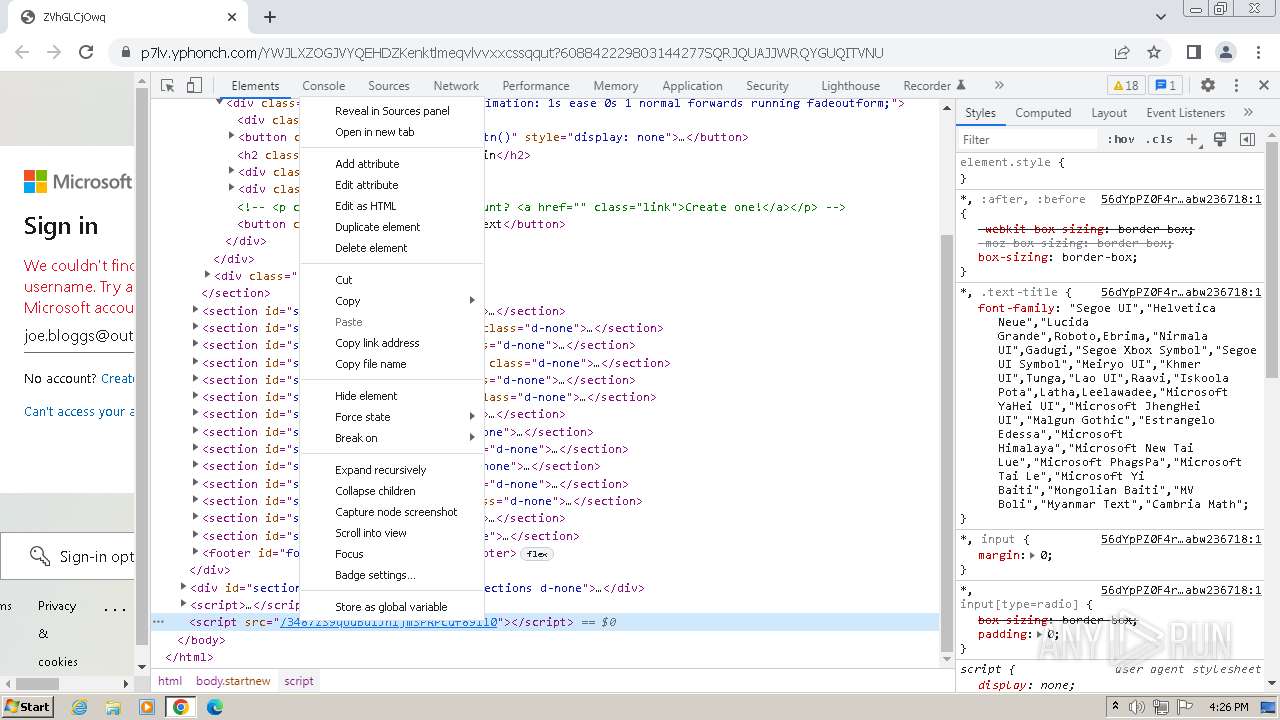This screenshot has height=720, width=1280.
Task: Open stylesheet source link beside .text-title rule
Action: 1181,292
